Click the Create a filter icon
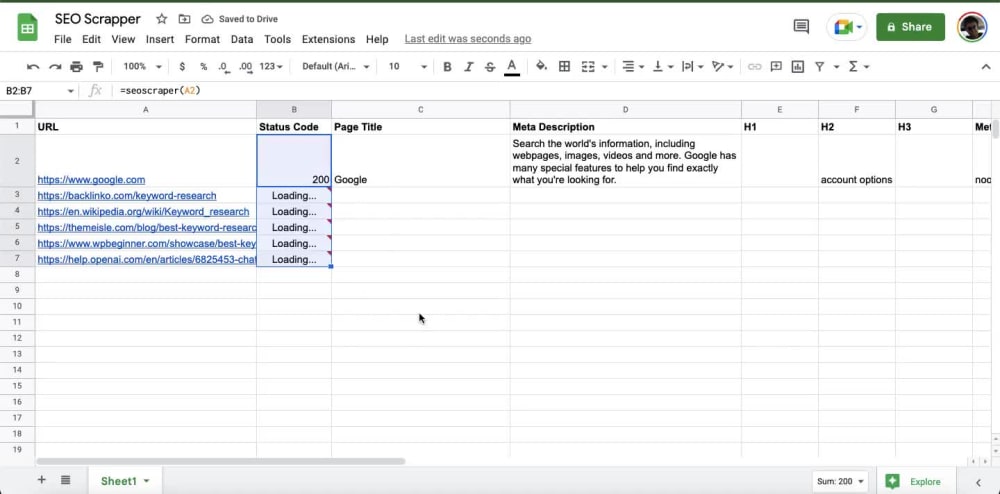Image resolution: width=1000 pixels, height=494 pixels. click(820, 66)
